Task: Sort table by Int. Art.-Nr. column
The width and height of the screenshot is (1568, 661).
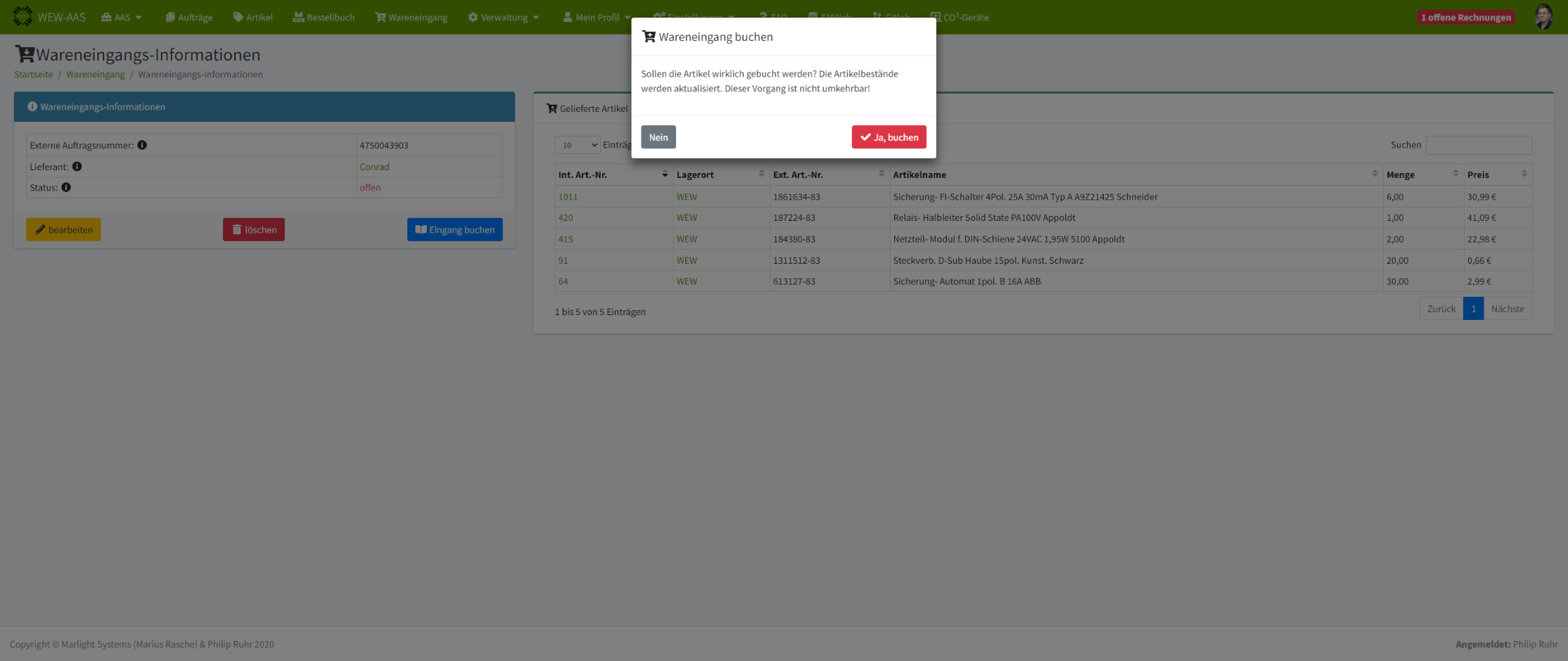Action: pyautogui.click(x=664, y=174)
